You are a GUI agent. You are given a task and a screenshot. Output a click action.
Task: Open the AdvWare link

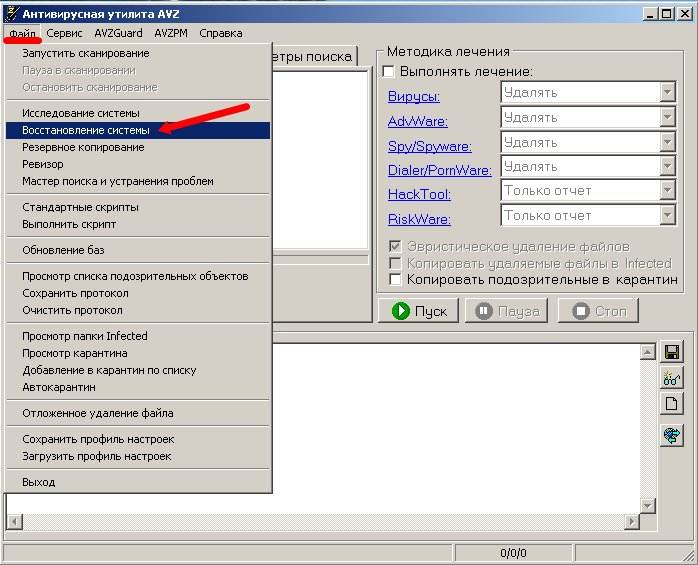pos(418,121)
